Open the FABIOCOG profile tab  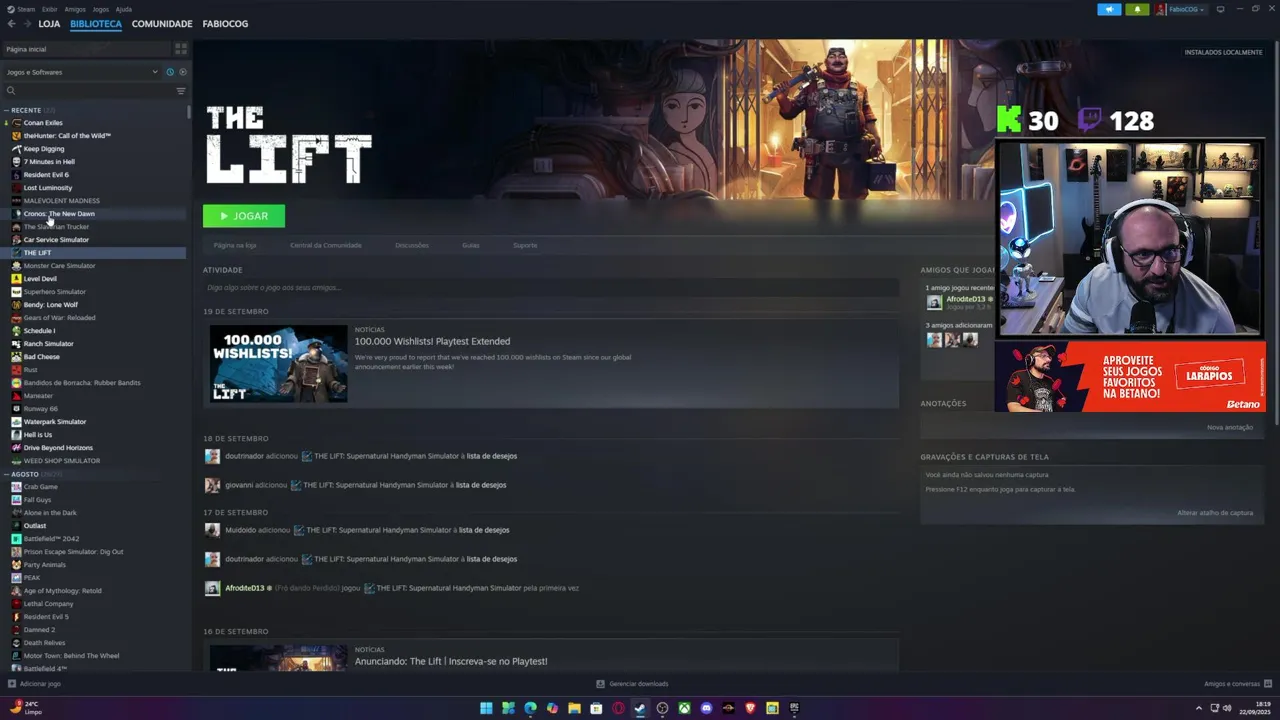225,23
